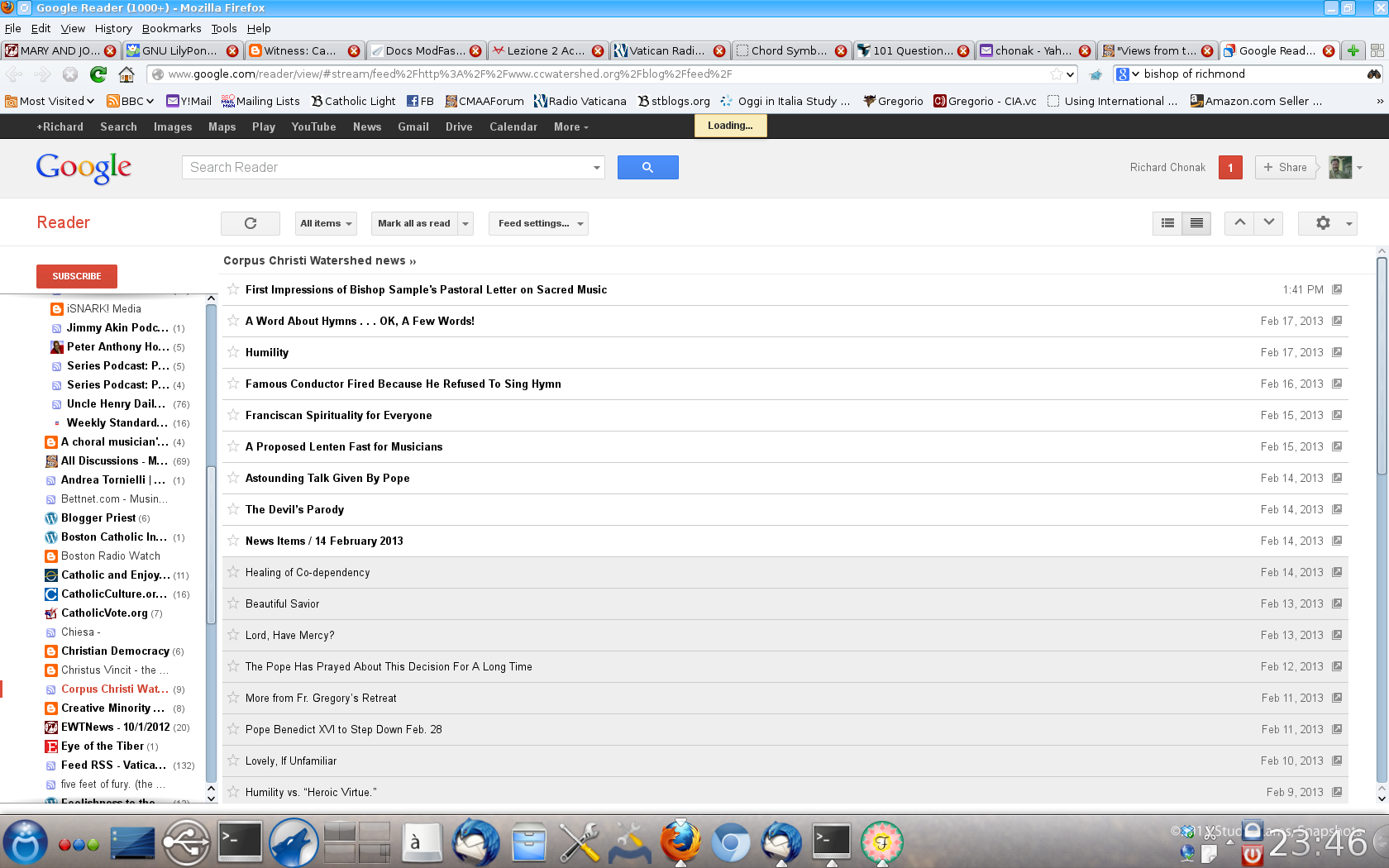Open notifications badge showing 1
The width and height of the screenshot is (1389, 868).
coord(1230,167)
